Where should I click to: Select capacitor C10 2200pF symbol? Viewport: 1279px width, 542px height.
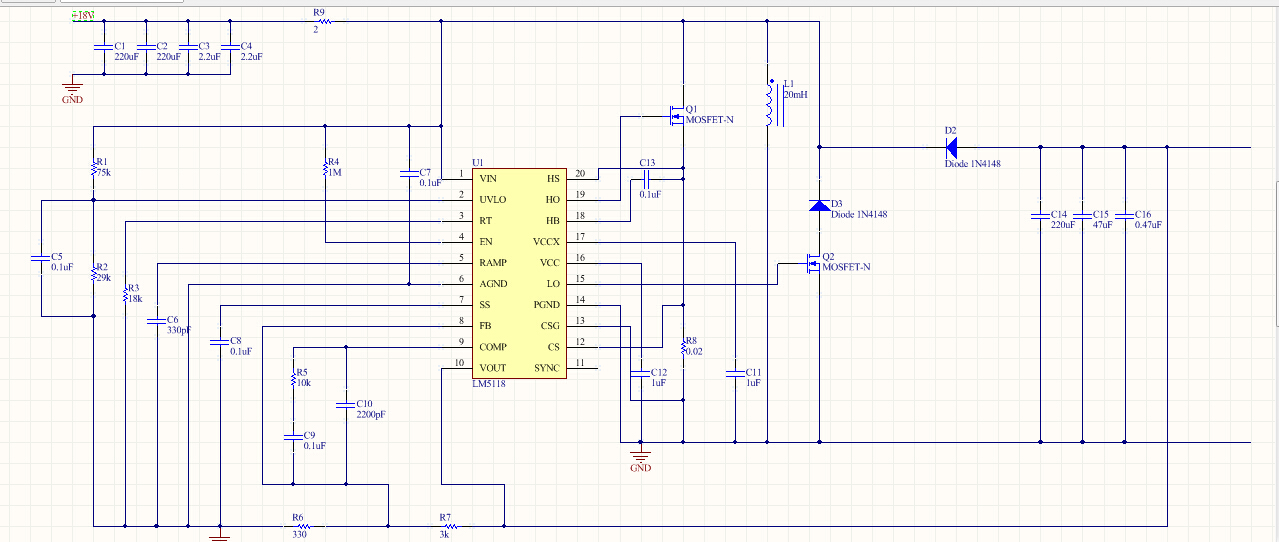(345, 405)
